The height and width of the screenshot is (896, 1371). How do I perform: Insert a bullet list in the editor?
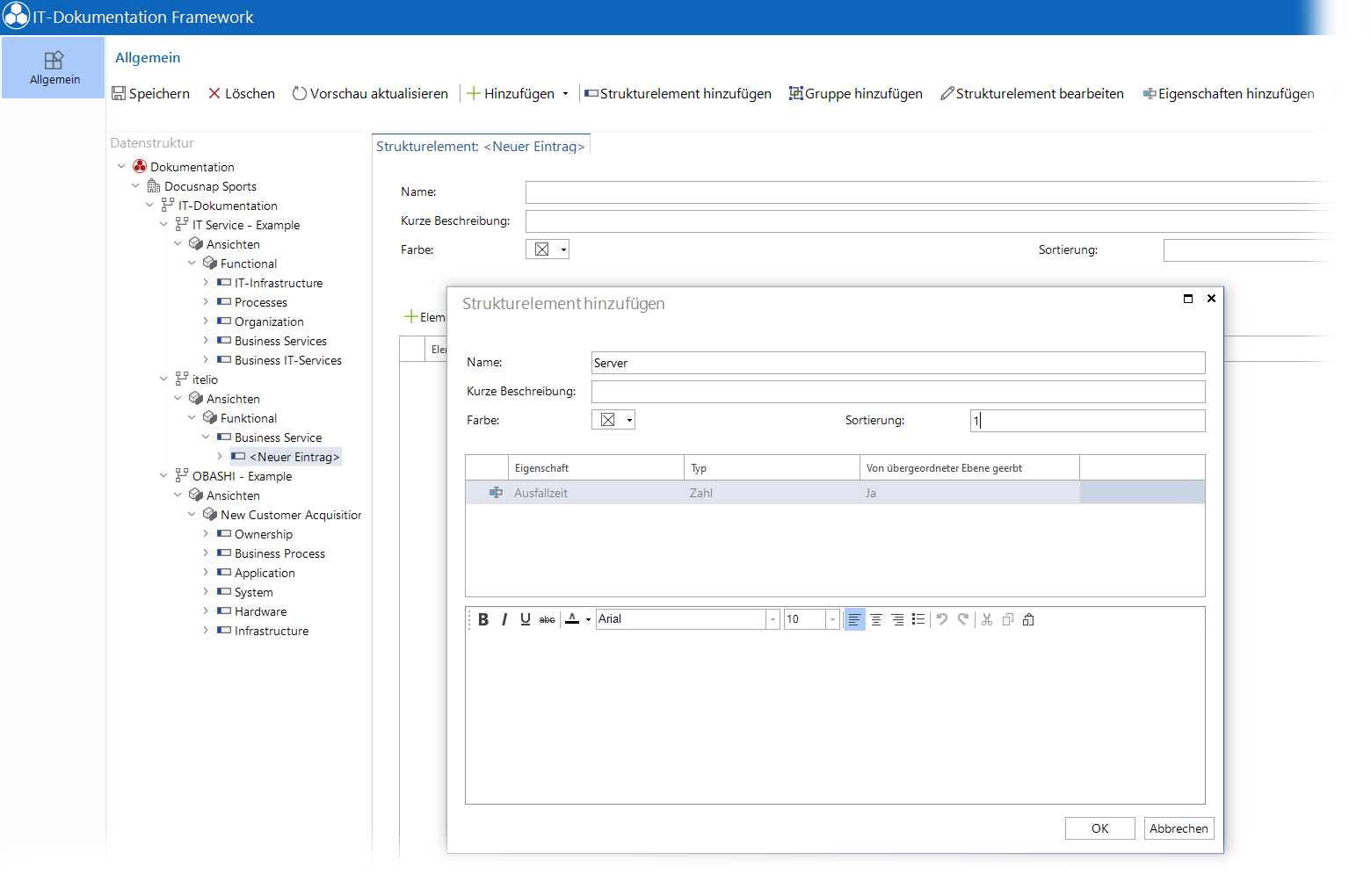(x=918, y=619)
